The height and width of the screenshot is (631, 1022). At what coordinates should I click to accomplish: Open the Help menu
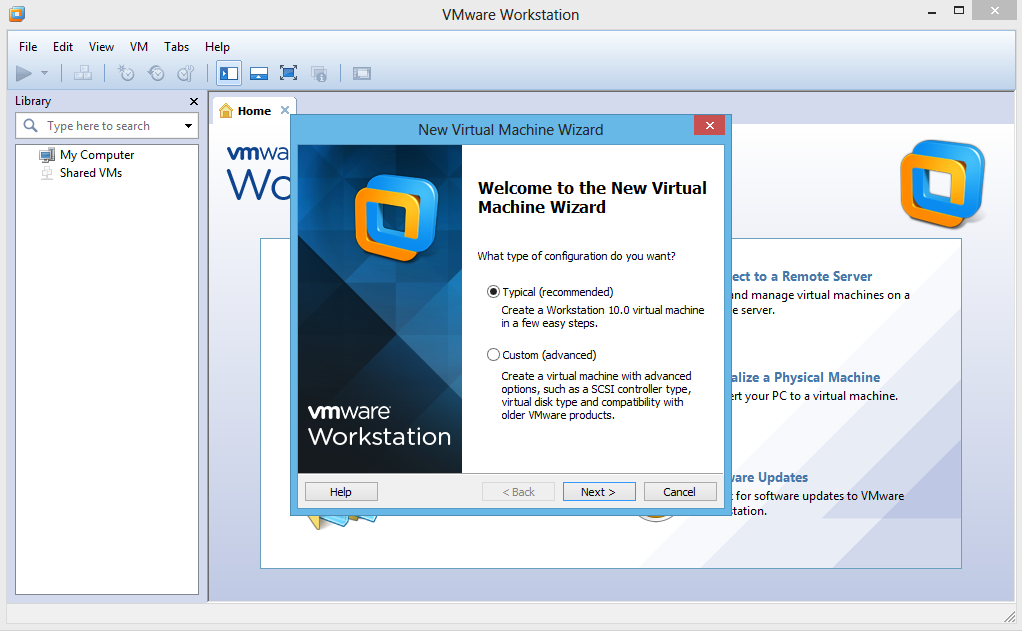click(x=217, y=47)
